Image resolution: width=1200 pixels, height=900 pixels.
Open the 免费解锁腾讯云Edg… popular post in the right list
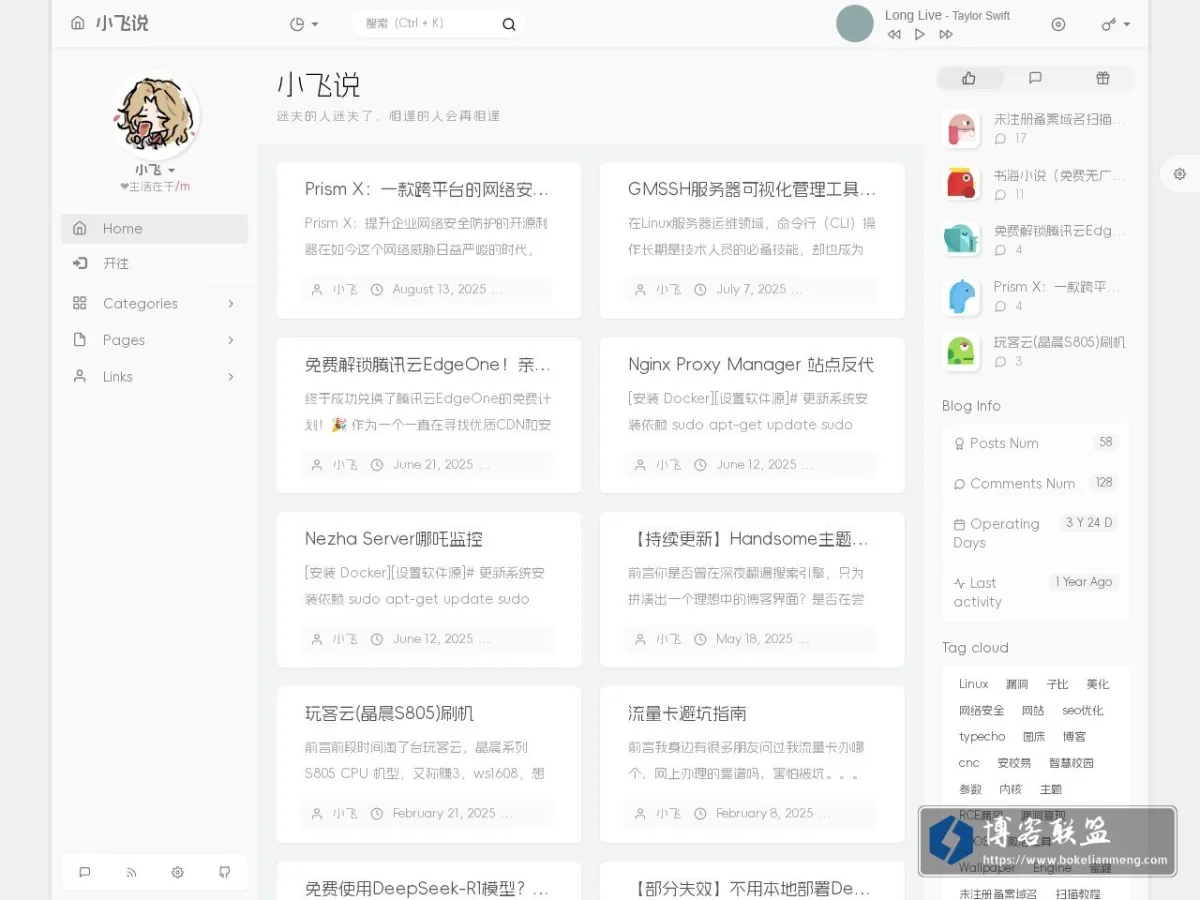click(x=1059, y=231)
